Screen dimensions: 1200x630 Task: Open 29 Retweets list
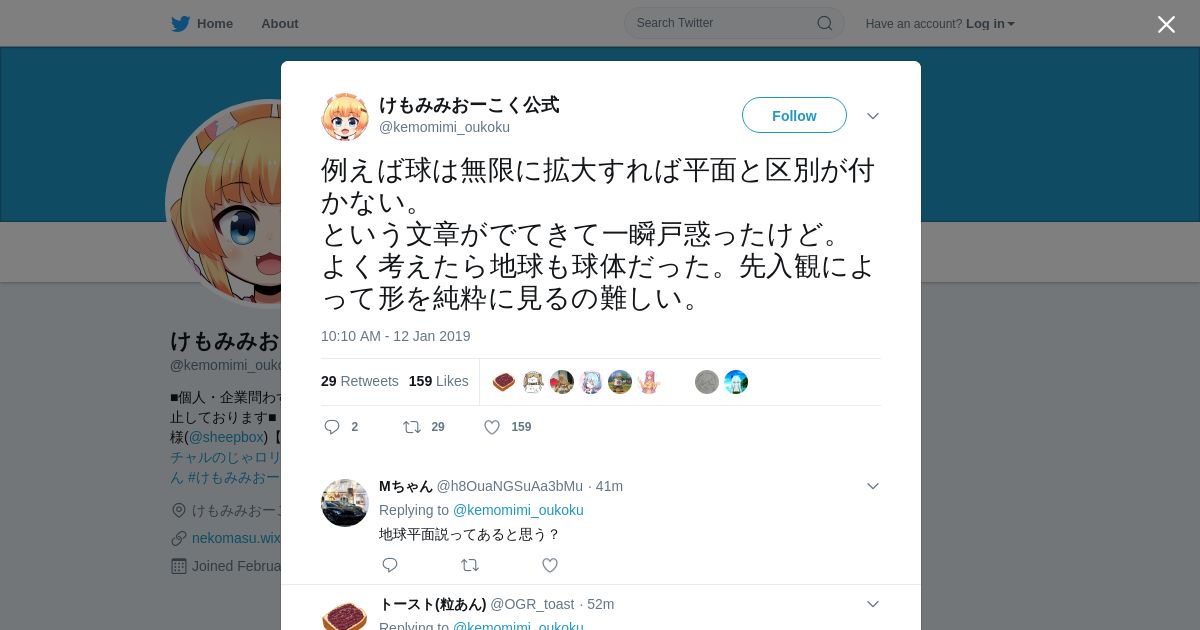(x=360, y=381)
